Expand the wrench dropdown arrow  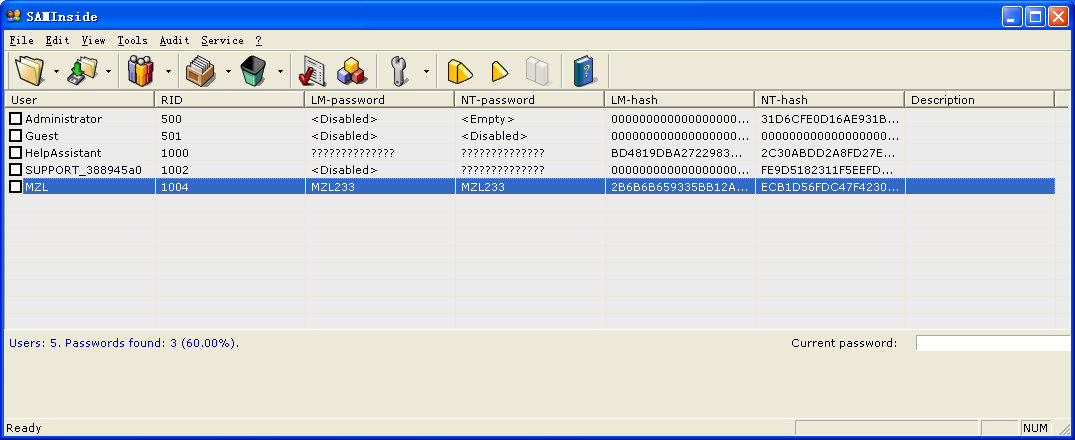426,71
